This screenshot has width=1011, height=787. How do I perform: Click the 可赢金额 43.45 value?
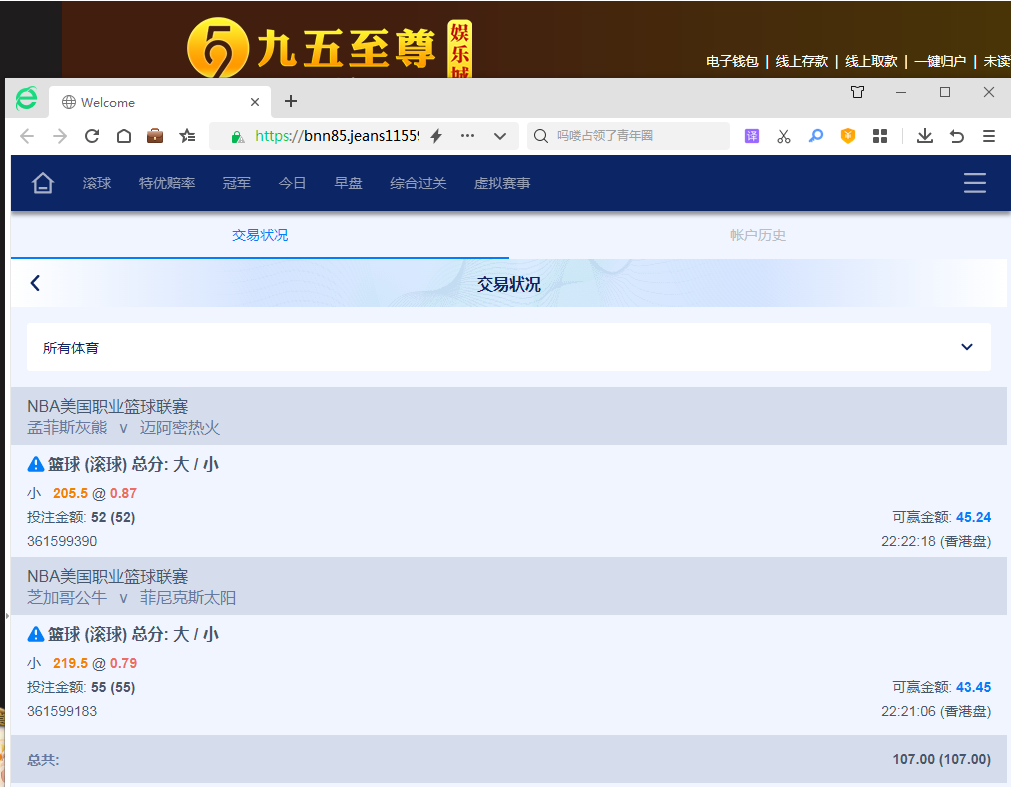973,687
